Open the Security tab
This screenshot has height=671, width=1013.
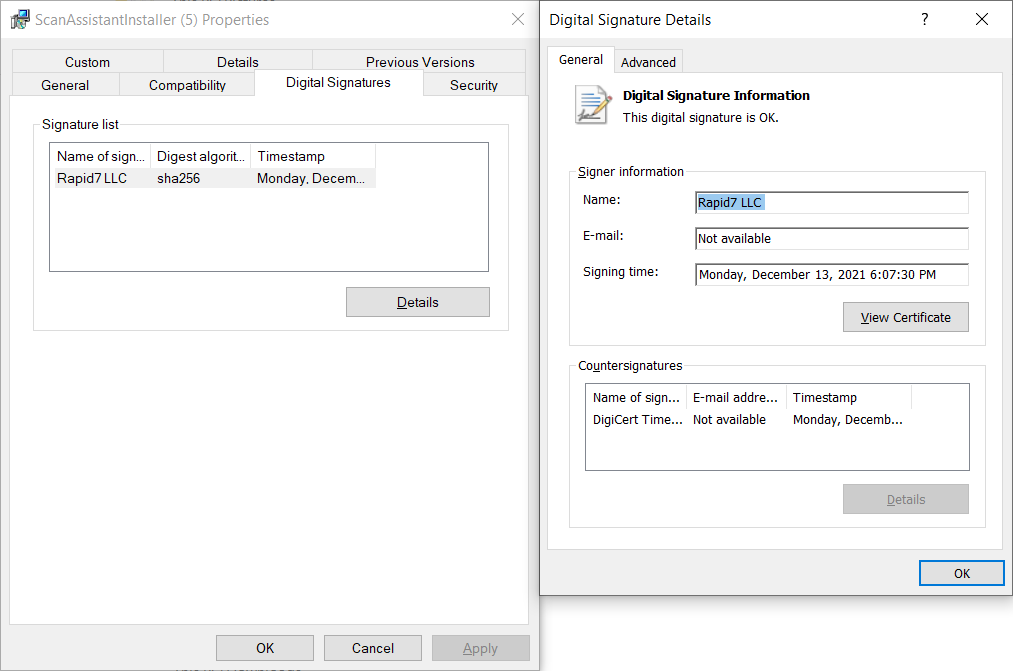[x=474, y=85]
